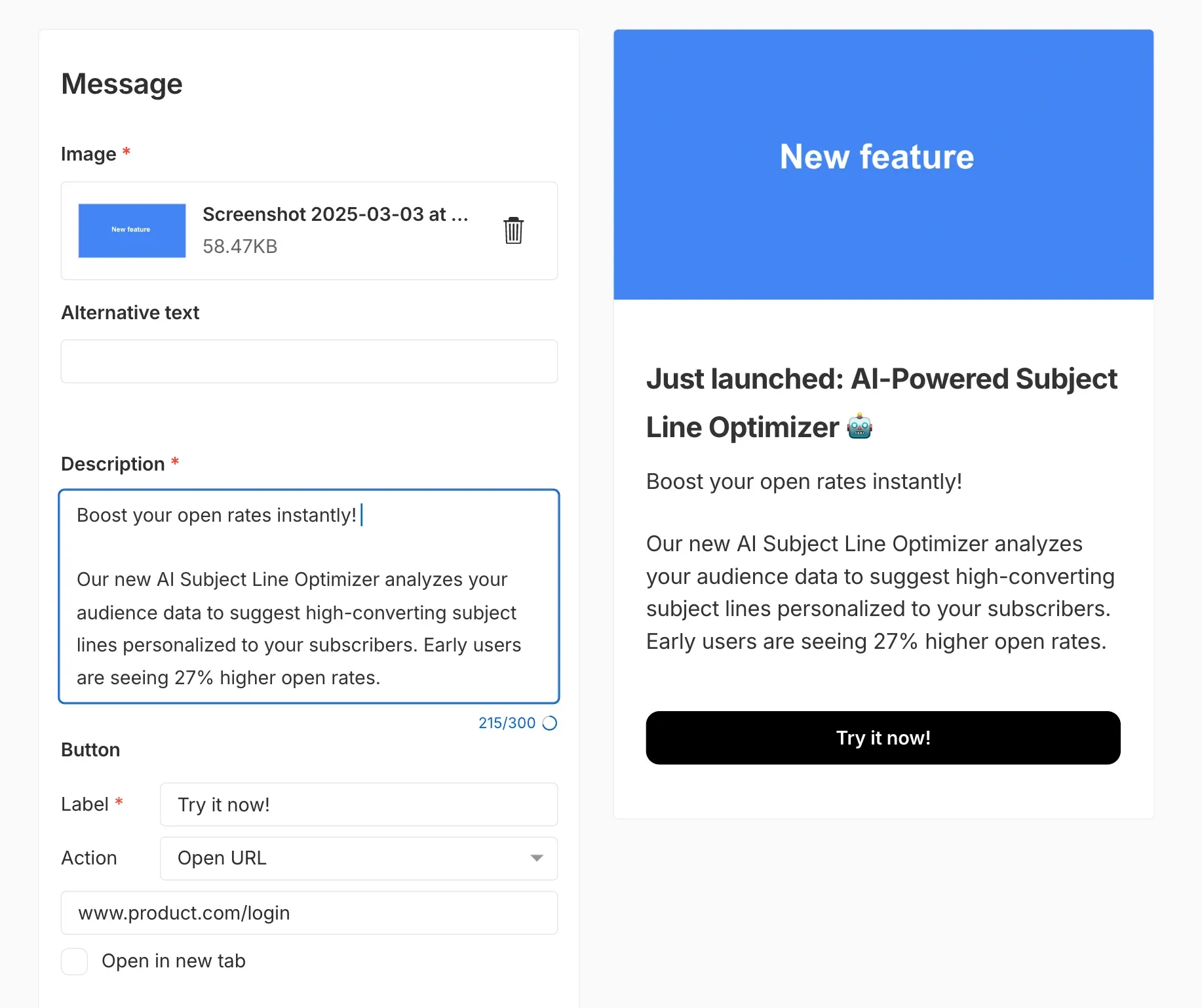
Task: Delete the uploaded screenshot image
Action: (513, 230)
